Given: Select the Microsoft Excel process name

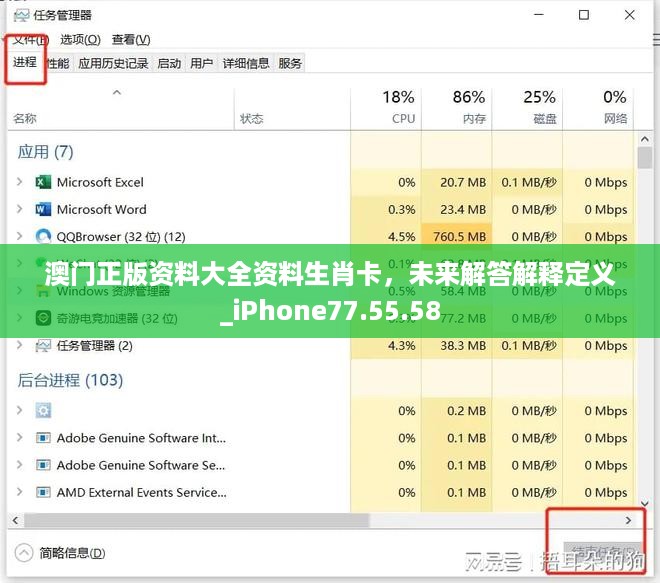Looking at the screenshot, I should (100, 182).
